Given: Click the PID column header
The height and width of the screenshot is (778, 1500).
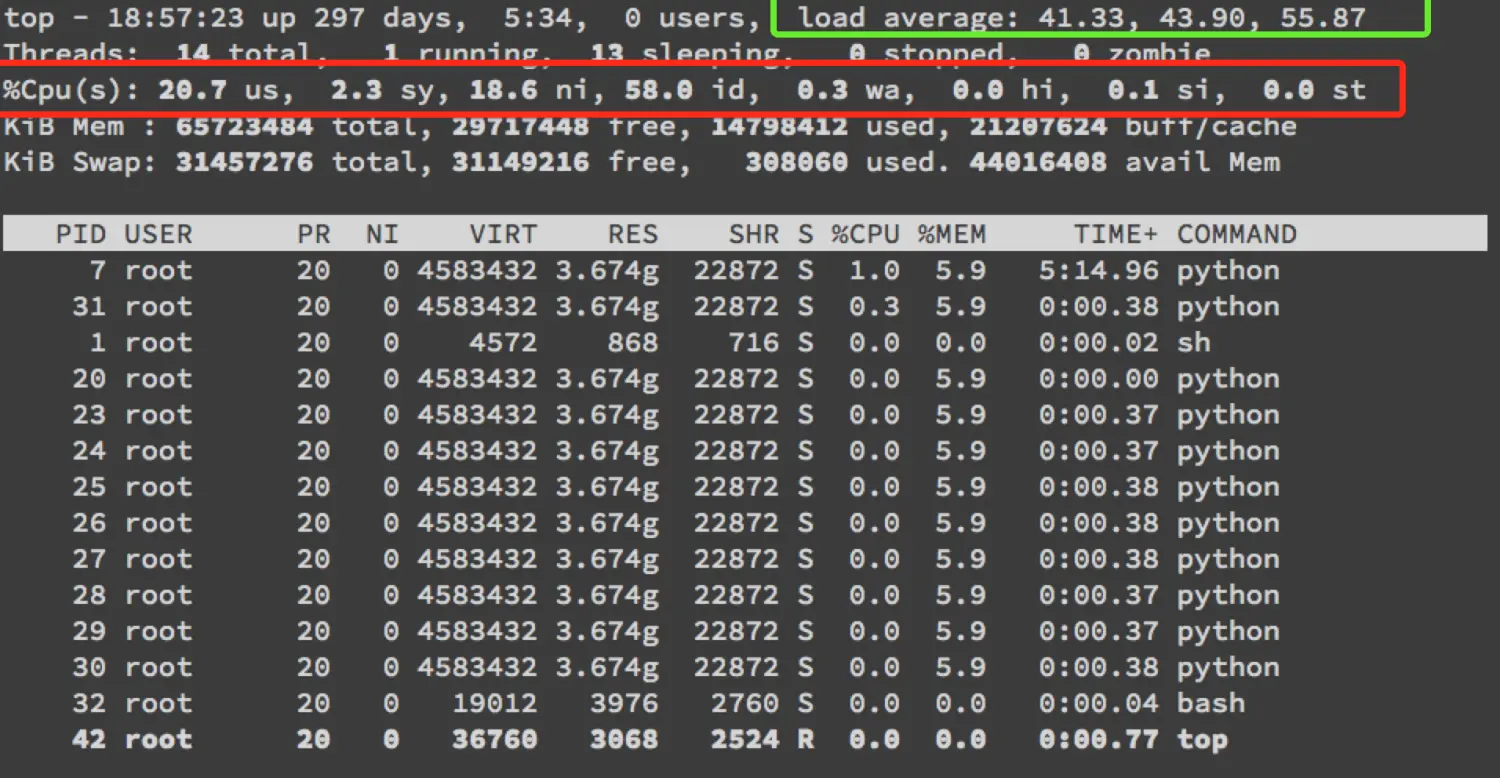Looking at the screenshot, I should point(81,234).
